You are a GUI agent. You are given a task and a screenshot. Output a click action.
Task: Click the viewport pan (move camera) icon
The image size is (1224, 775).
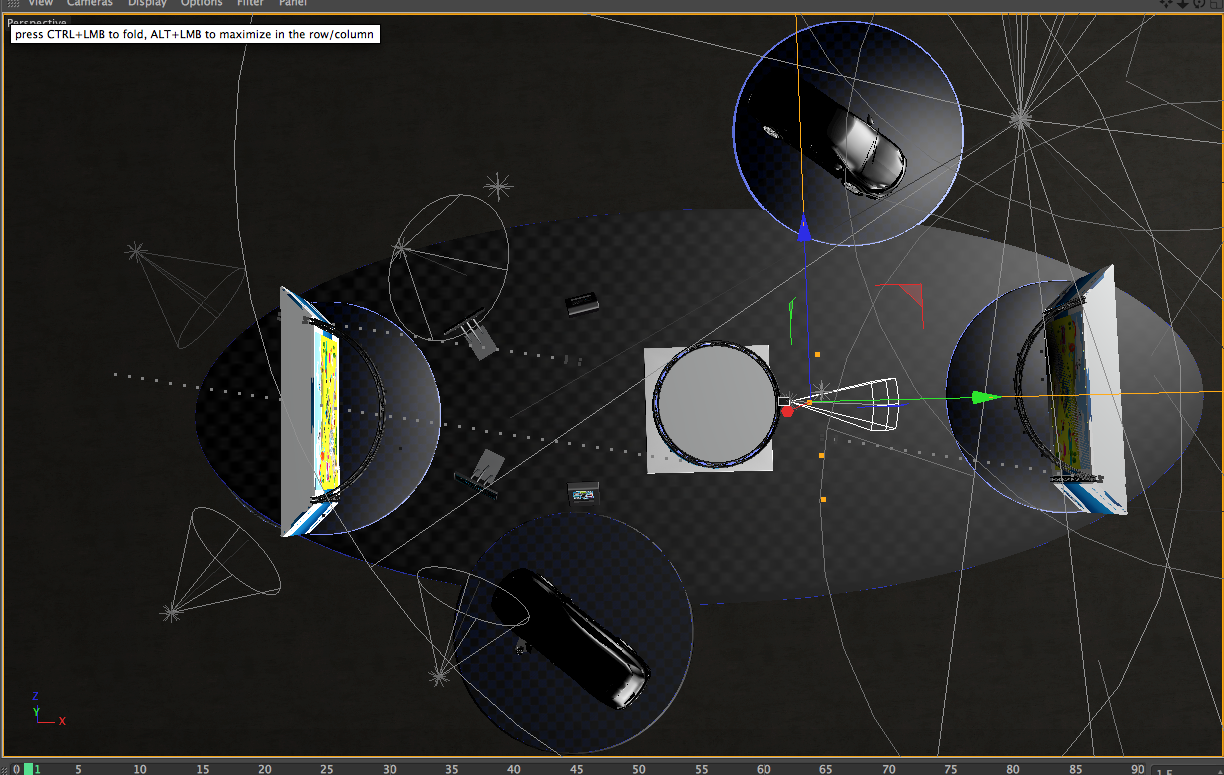coord(1167,4)
